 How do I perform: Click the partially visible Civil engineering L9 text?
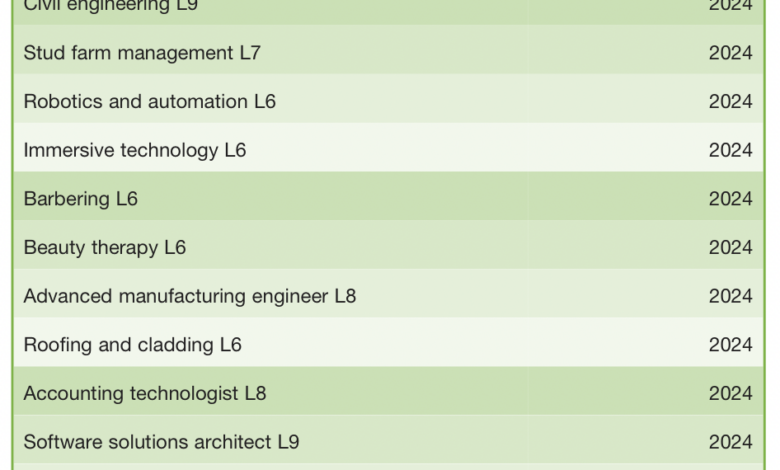pos(112,6)
